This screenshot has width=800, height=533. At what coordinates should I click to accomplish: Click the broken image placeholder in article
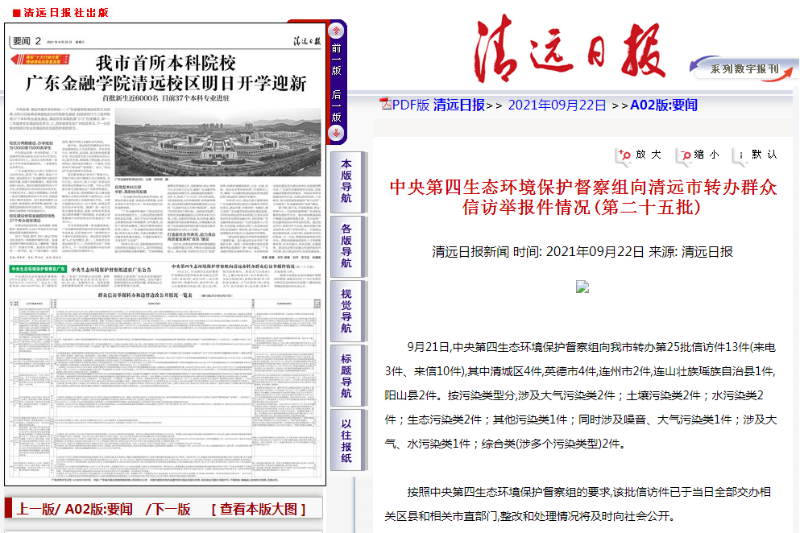(583, 287)
